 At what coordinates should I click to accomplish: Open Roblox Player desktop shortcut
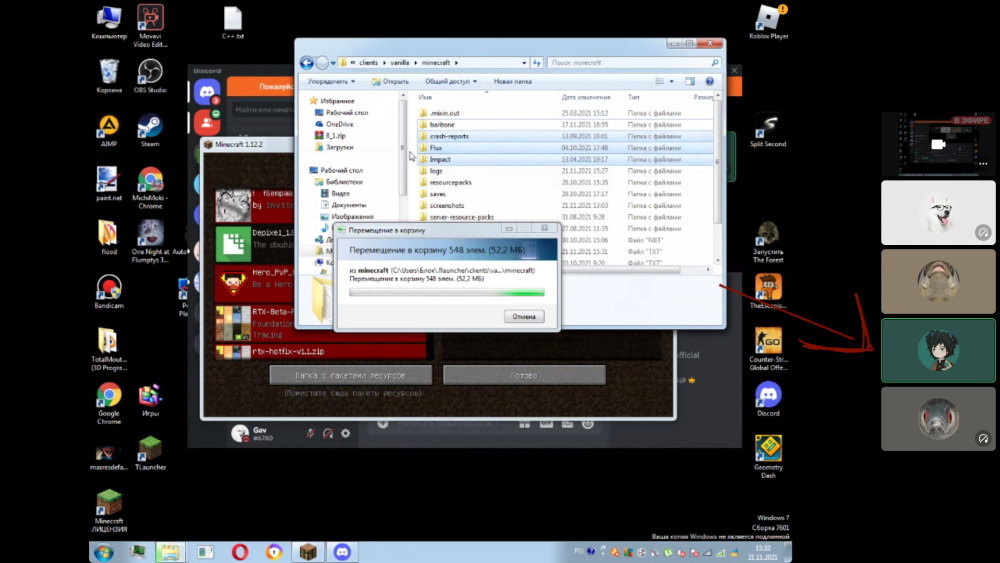point(768,22)
